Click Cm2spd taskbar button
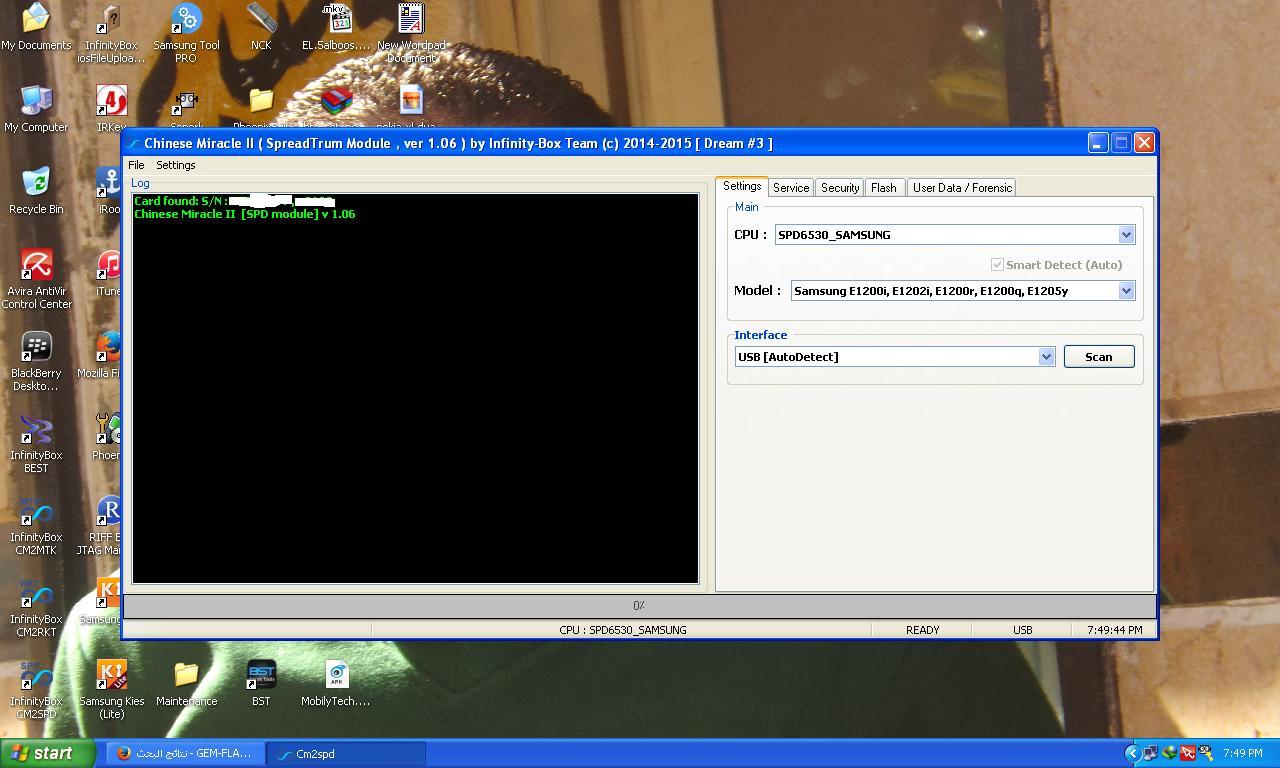Screen dimensions: 1280x768 346,754
